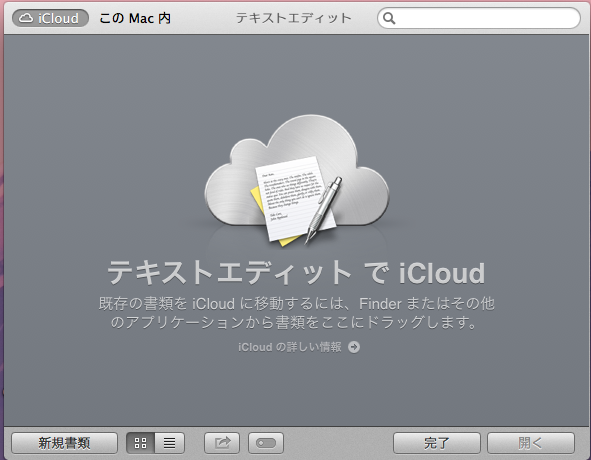Click the drag-documents description text
591x460 pixels.
(296, 313)
